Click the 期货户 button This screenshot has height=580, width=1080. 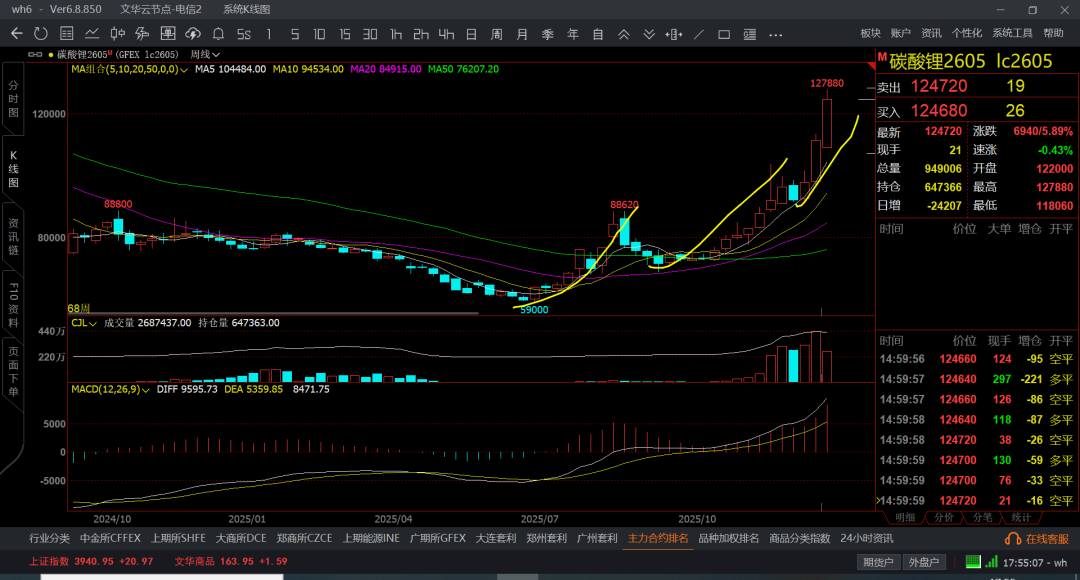pyautogui.click(x=879, y=562)
